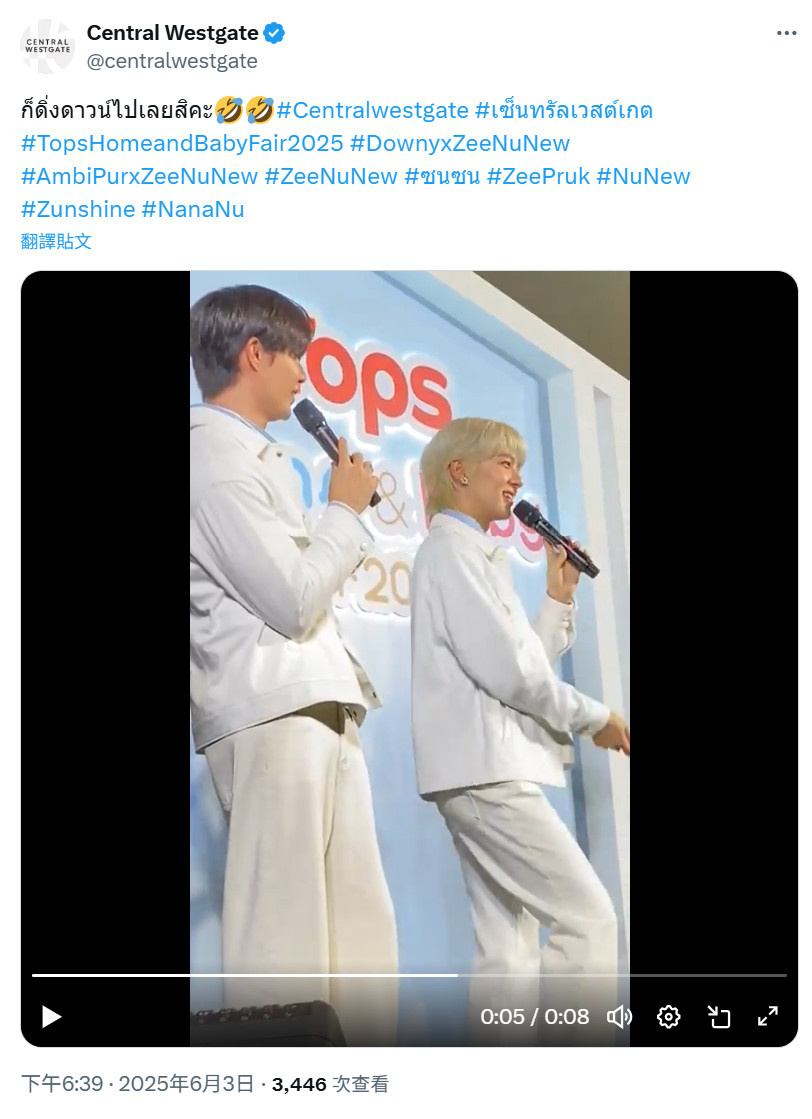The image size is (812, 1119).
Task: Click the verified badge icon
Action: click(275, 33)
